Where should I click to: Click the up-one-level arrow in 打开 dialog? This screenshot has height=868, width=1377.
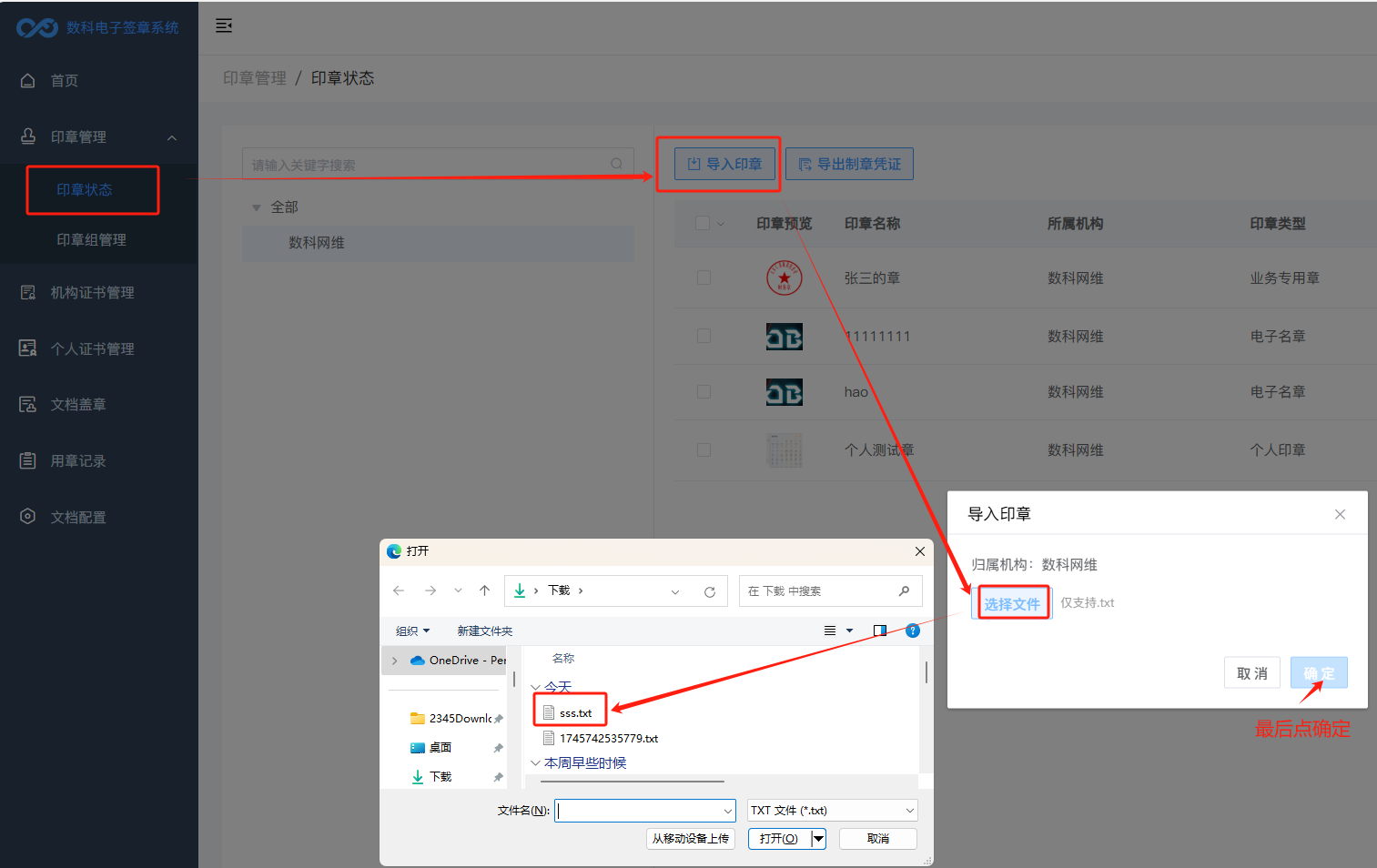(x=485, y=590)
